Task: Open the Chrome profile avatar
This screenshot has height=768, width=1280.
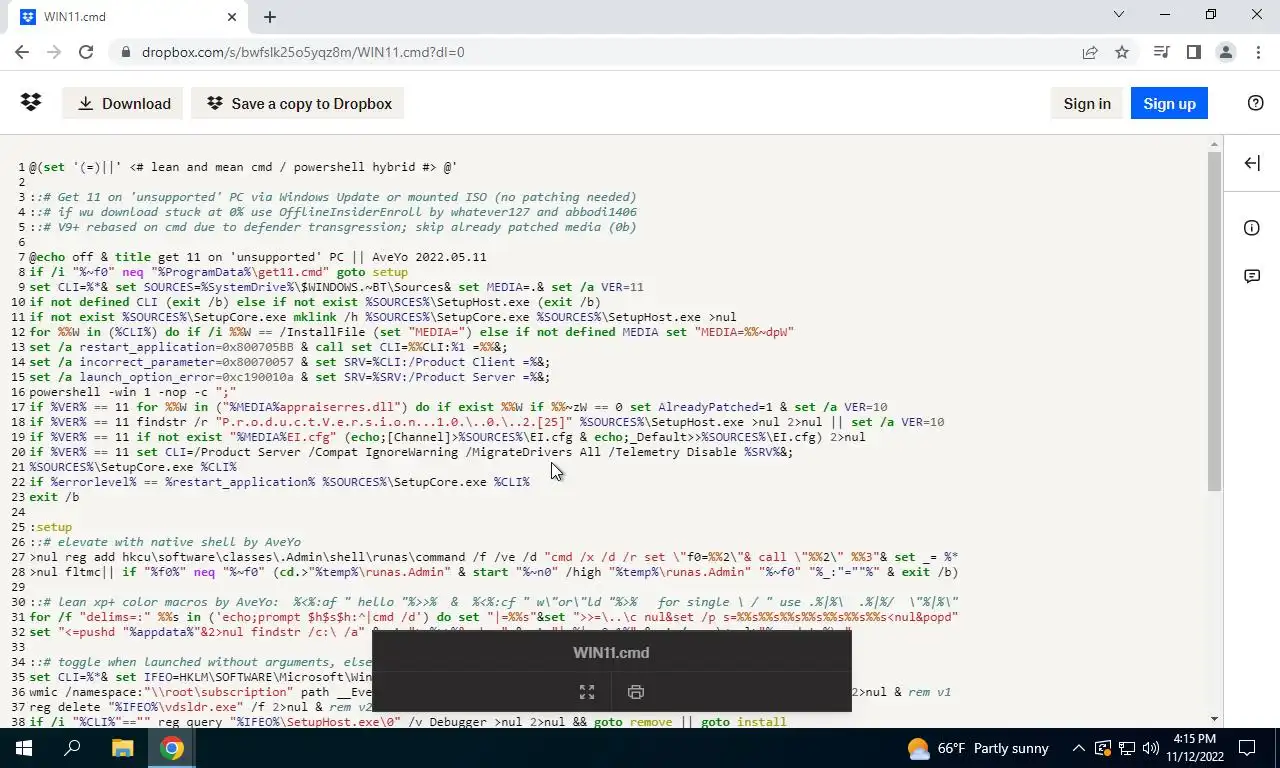Action: 1225,52
